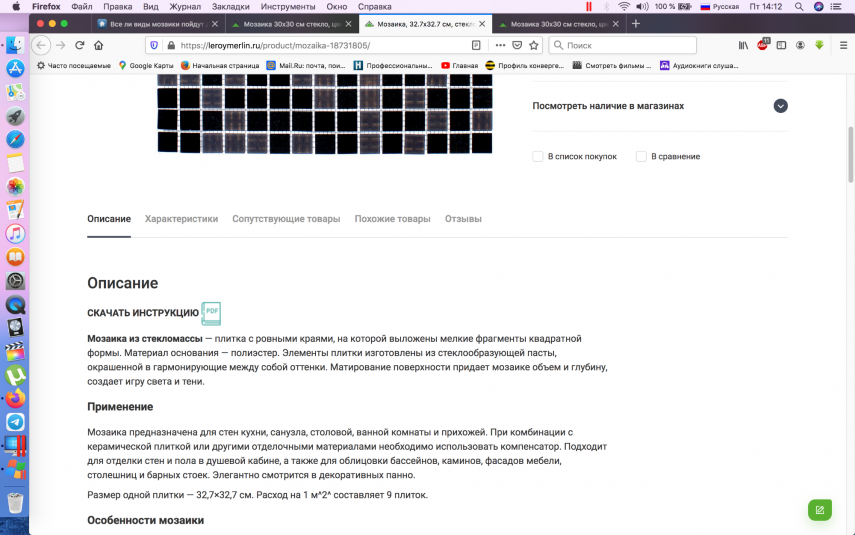Switch to the 'Похожие товары' tab
This screenshot has width=855, height=535.
tap(393, 219)
